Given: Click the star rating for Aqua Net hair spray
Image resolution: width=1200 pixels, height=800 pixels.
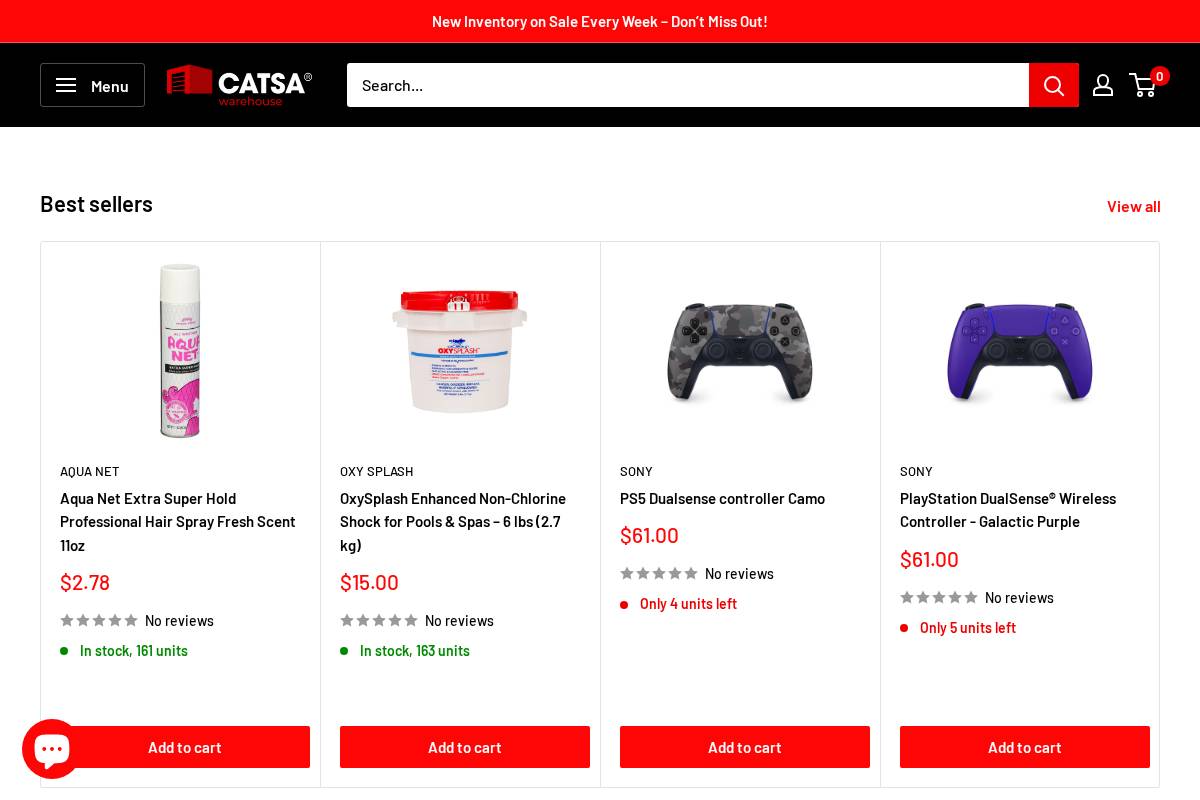Looking at the screenshot, I should [99, 620].
